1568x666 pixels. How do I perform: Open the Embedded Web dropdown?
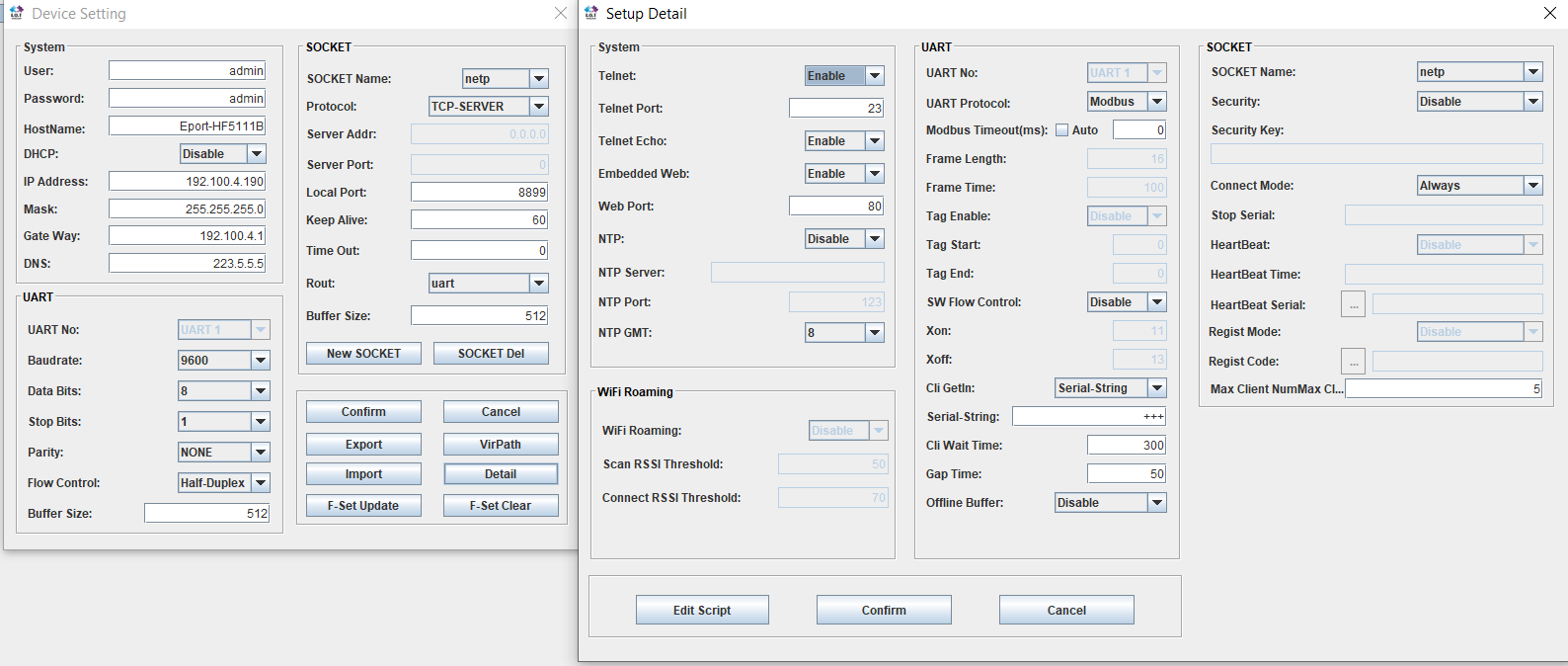pyautogui.click(x=875, y=174)
